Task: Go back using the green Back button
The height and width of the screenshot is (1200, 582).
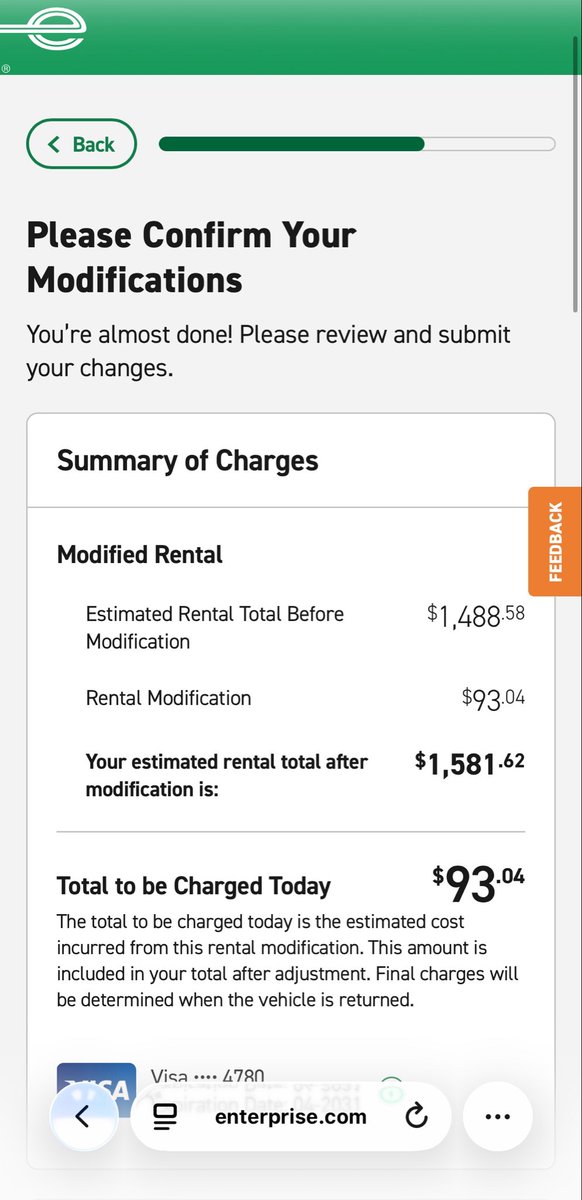Action: (81, 144)
